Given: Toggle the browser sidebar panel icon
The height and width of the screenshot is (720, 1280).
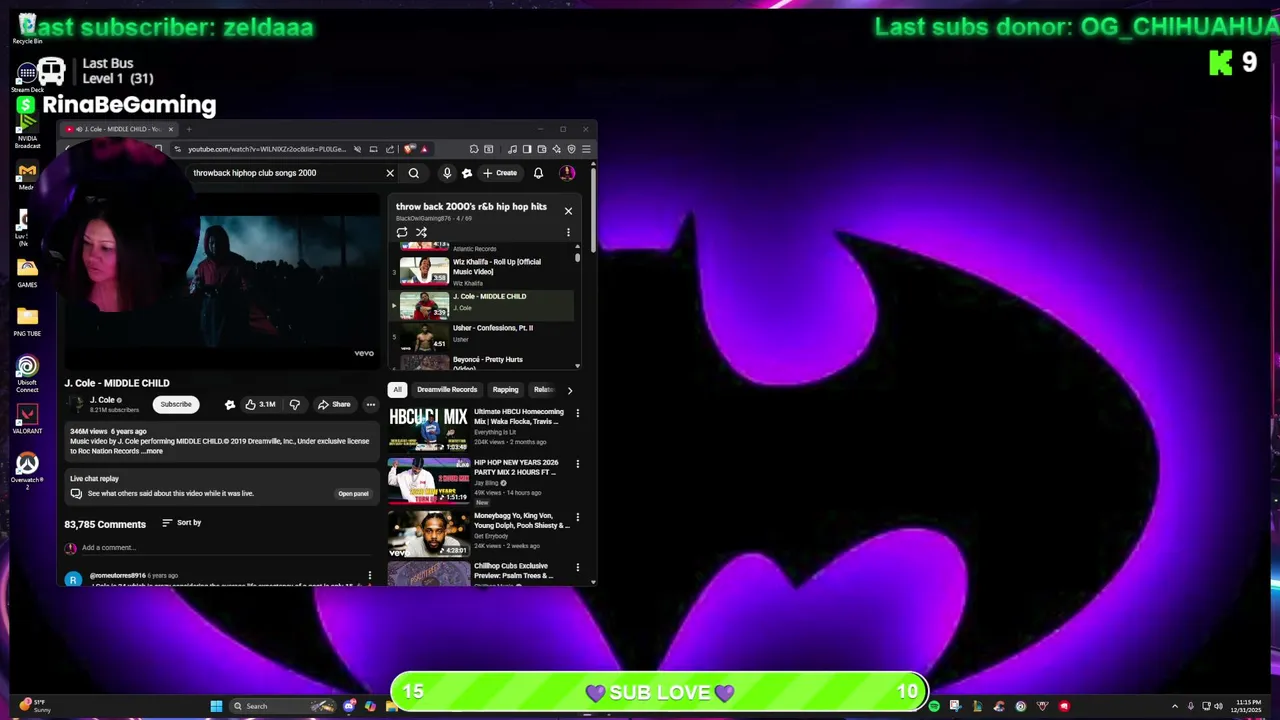Looking at the screenshot, I should tap(527, 150).
